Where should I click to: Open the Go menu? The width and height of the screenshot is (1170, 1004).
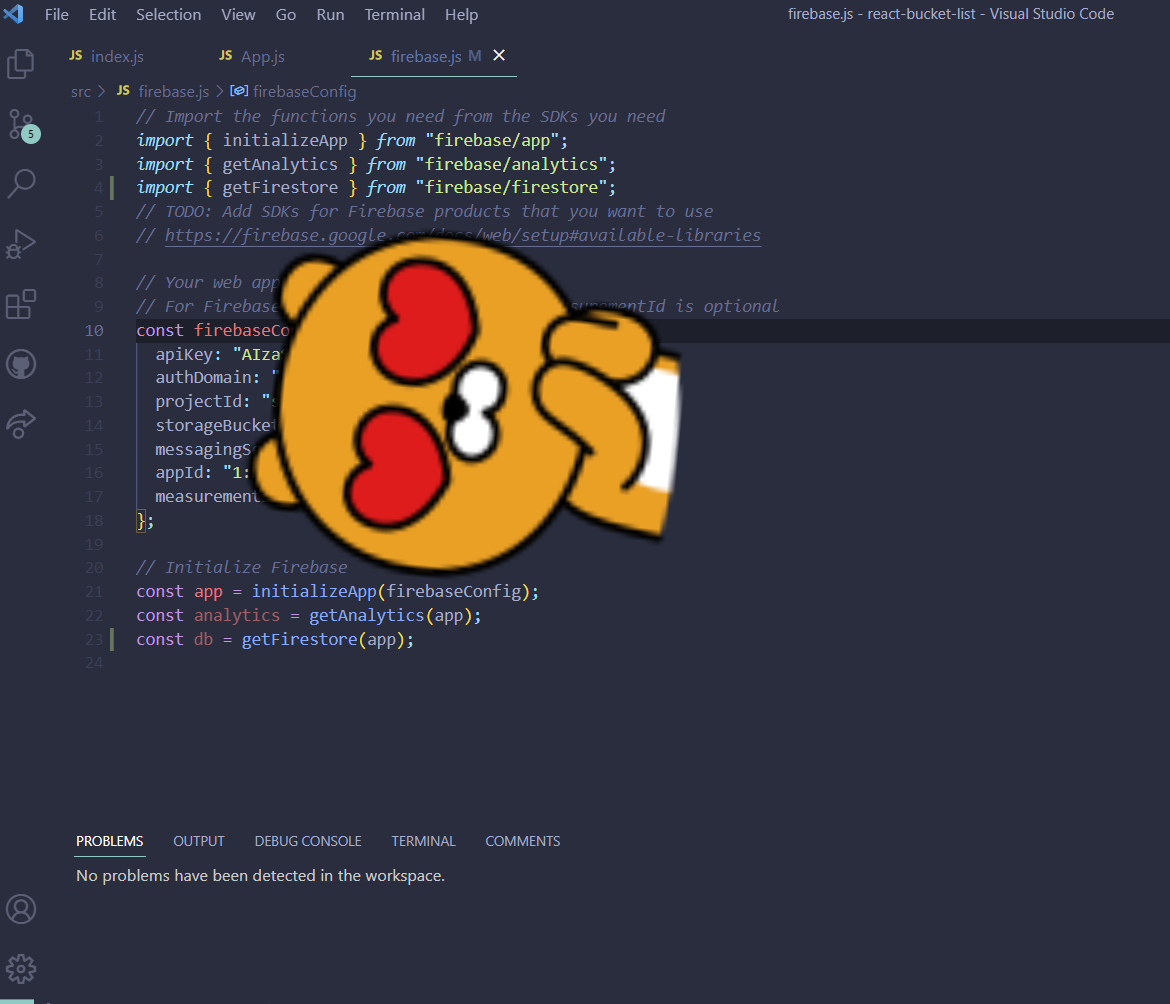click(286, 14)
